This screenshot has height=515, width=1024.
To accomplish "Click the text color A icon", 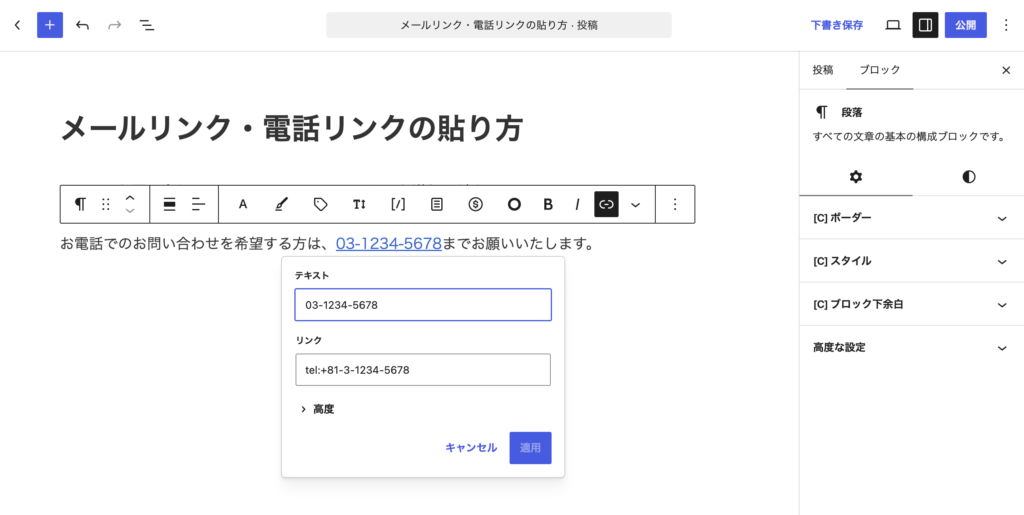I will [x=243, y=204].
